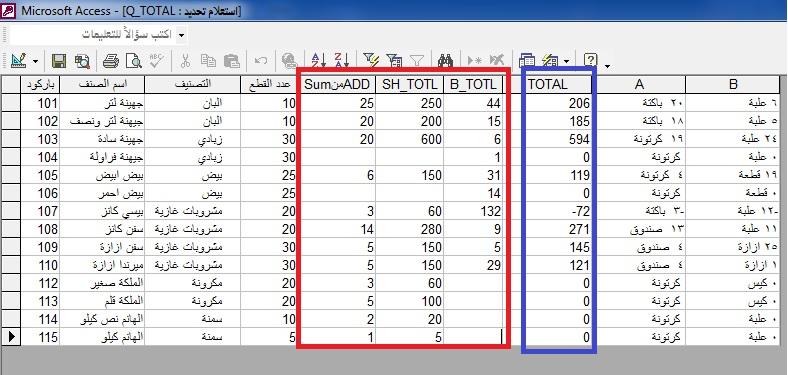Click TOTAL cell showing 271
788x375 pixels.
pos(559,229)
